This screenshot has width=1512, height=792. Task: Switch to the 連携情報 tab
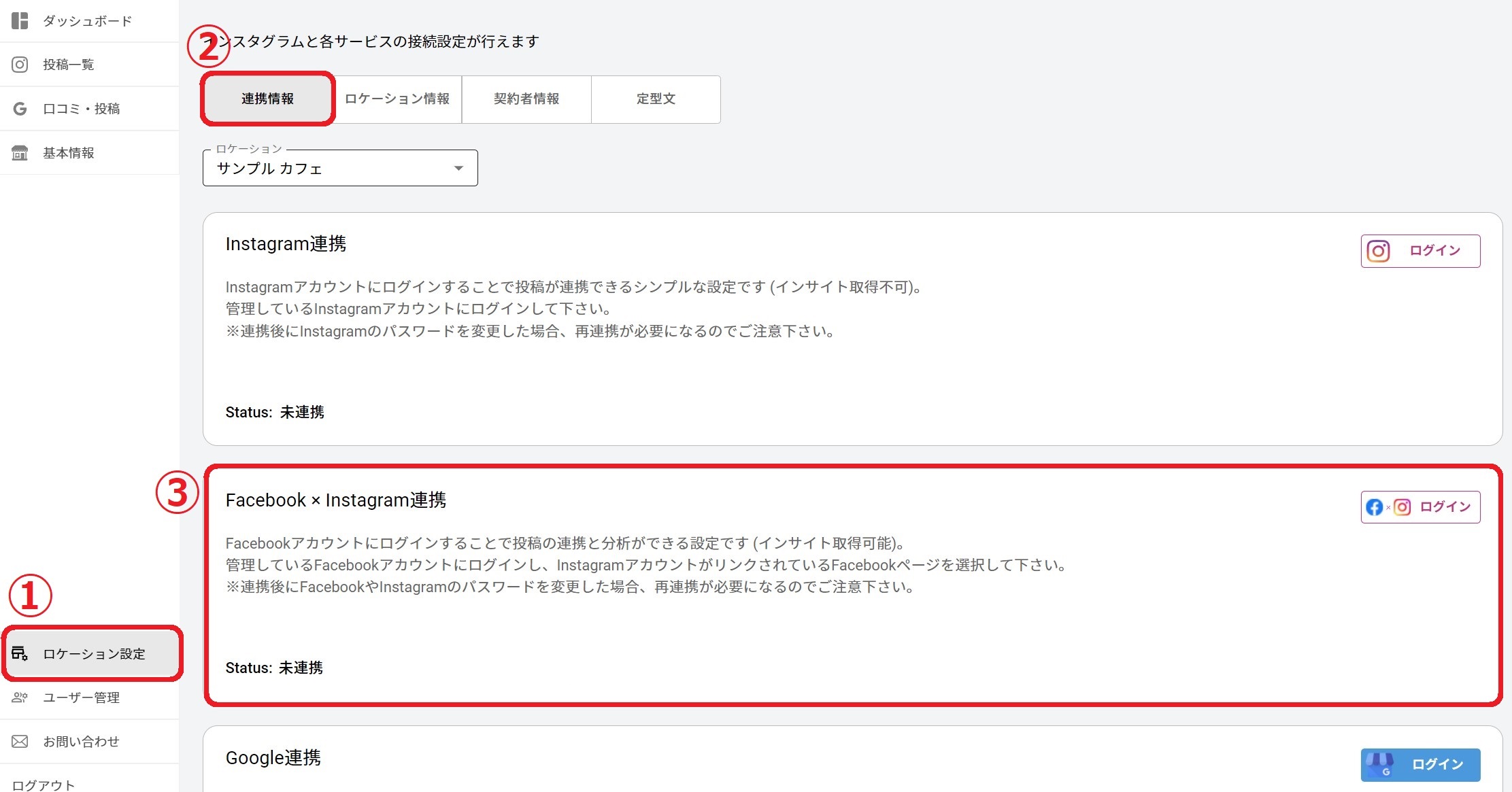[268, 99]
